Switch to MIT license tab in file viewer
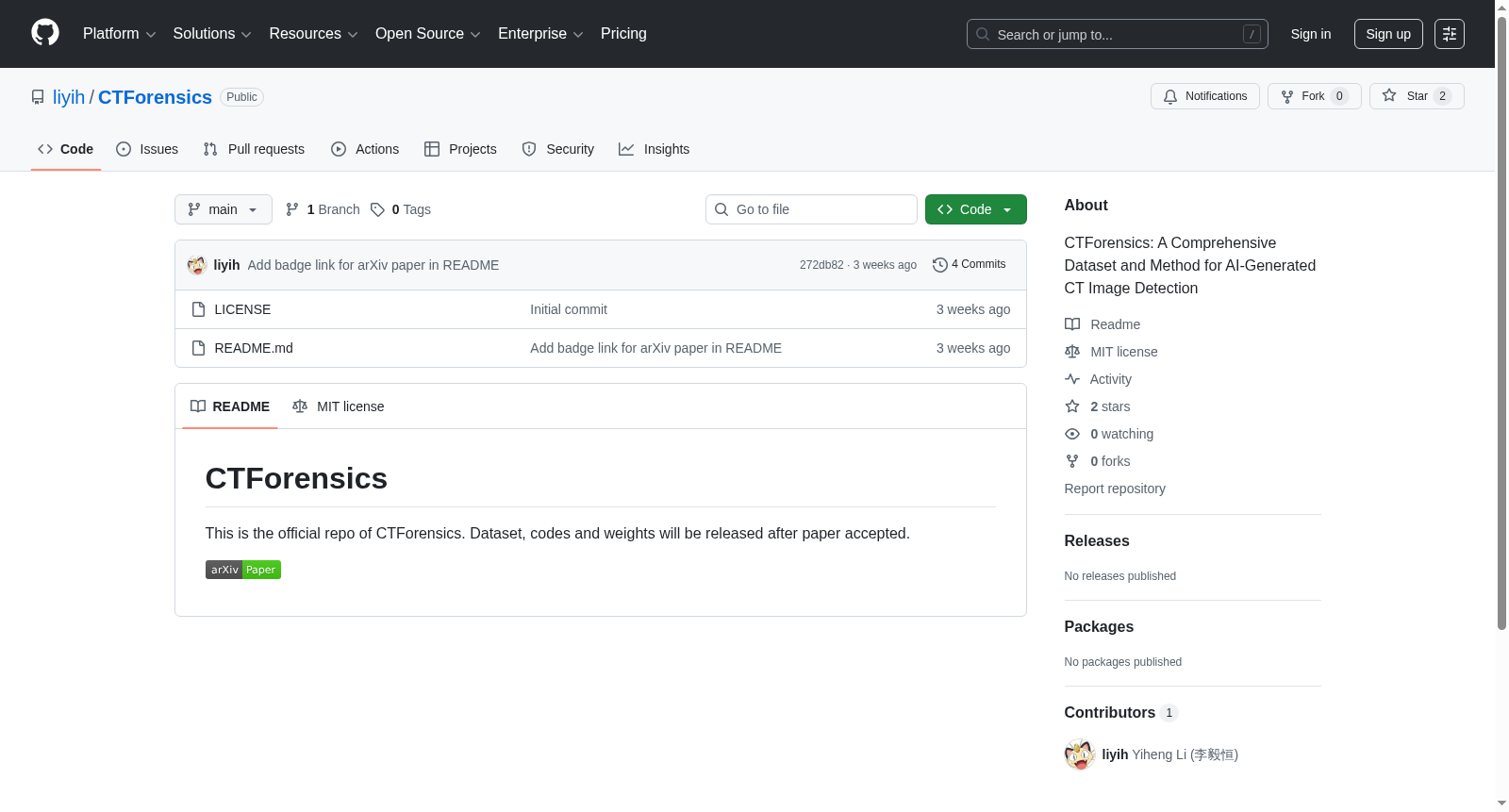The image size is (1509, 812). pyautogui.click(x=339, y=406)
